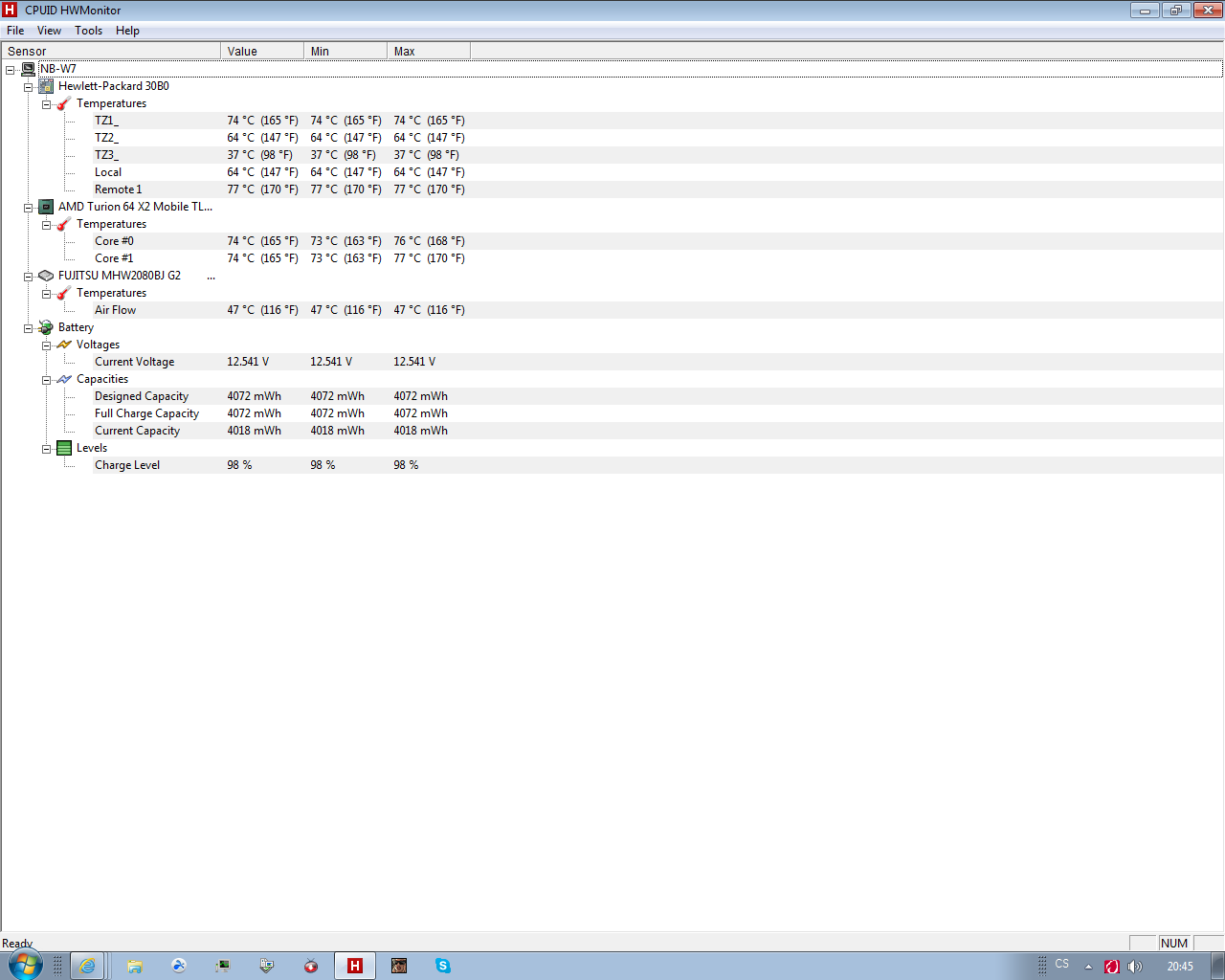This screenshot has width=1225, height=980.
Task: Open the File menu
Action: (15, 31)
